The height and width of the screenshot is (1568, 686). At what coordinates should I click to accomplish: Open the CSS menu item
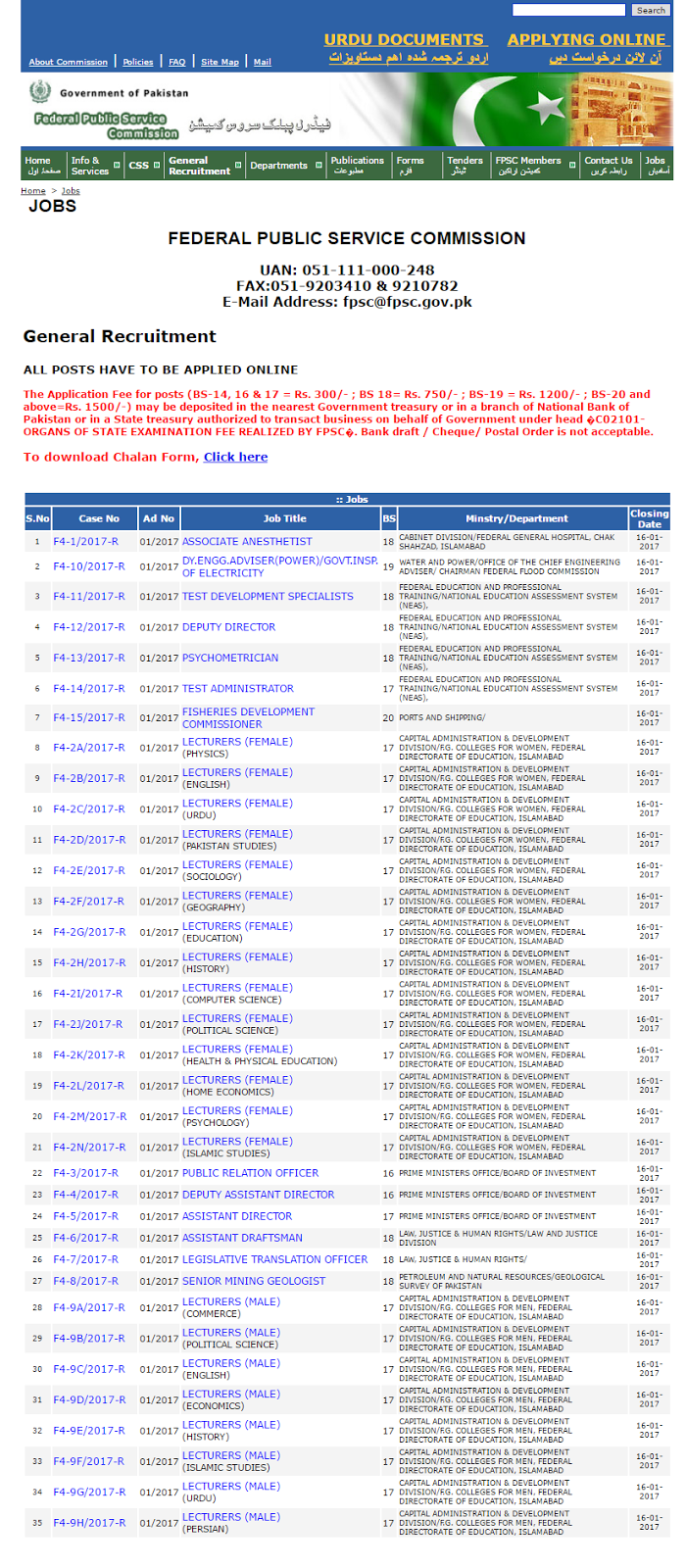139,165
